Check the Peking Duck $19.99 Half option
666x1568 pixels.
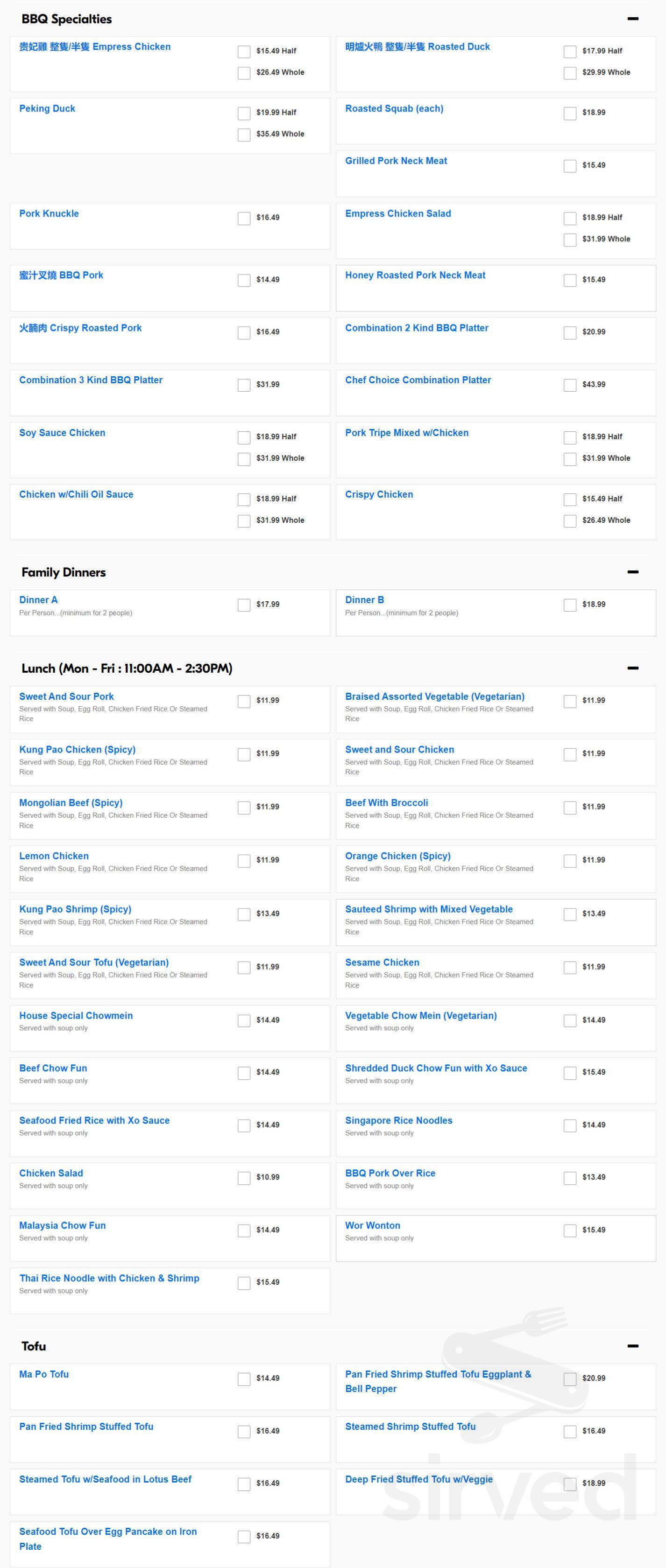[x=244, y=113]
